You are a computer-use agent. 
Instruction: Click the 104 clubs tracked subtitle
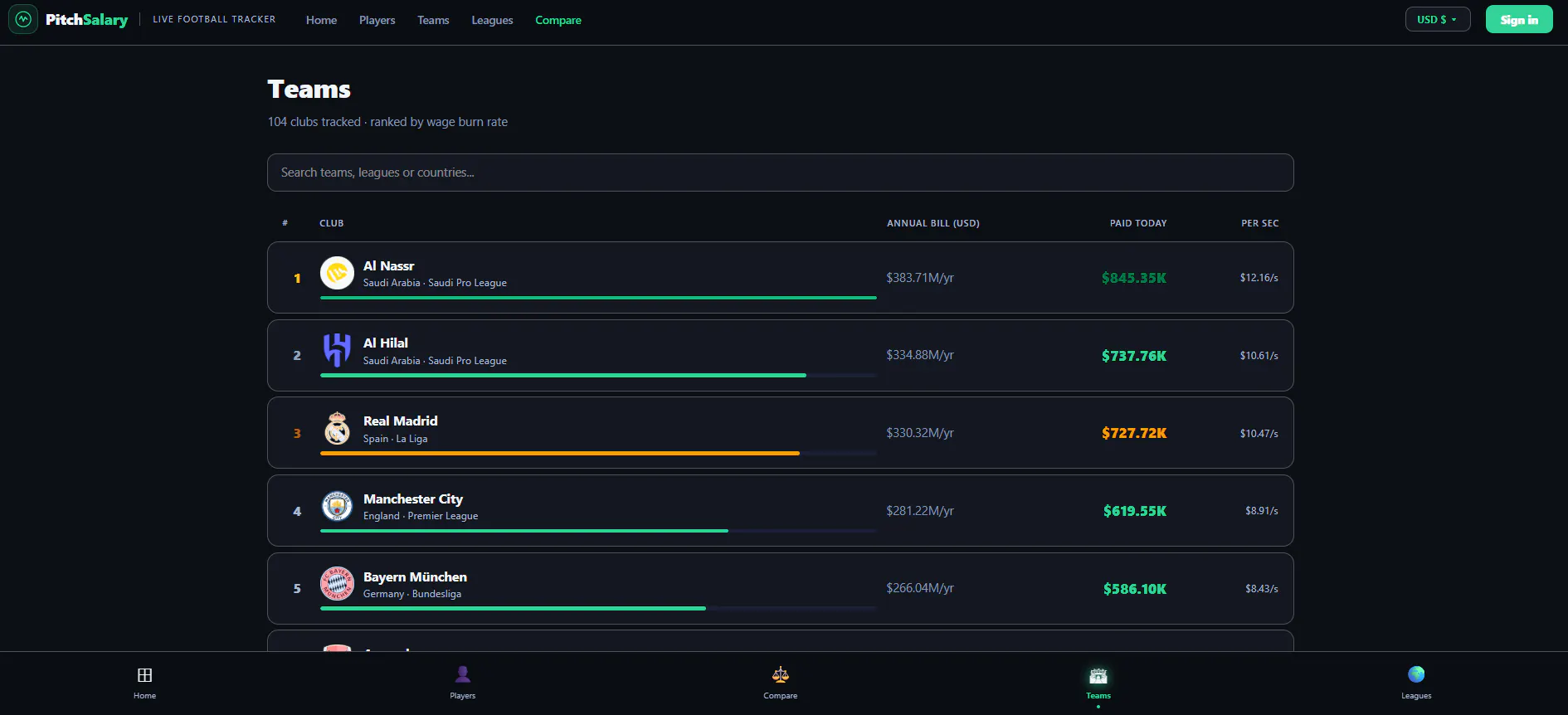click(387, 122)
